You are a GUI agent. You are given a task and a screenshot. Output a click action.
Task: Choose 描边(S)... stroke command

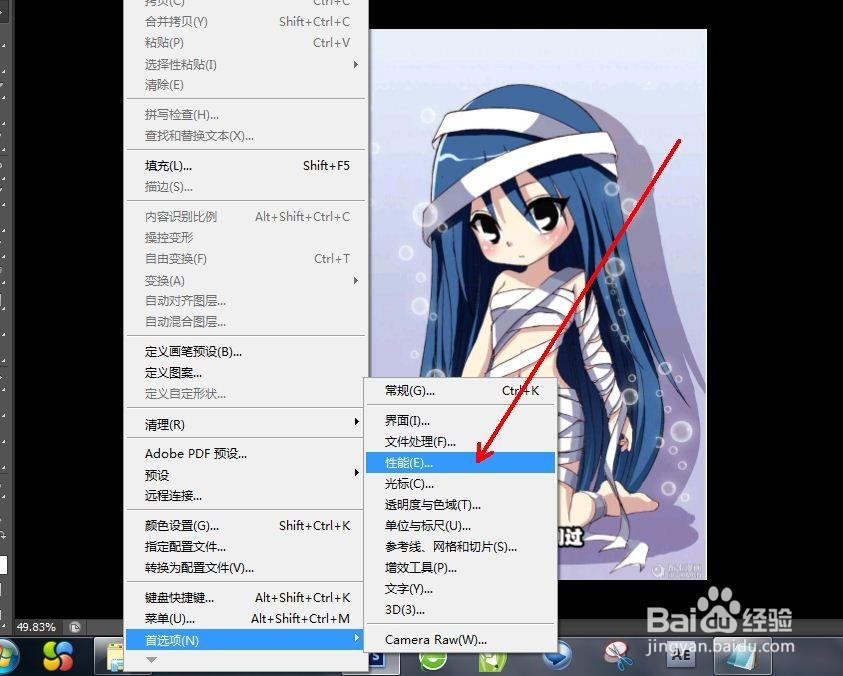[x=245, y=187]
